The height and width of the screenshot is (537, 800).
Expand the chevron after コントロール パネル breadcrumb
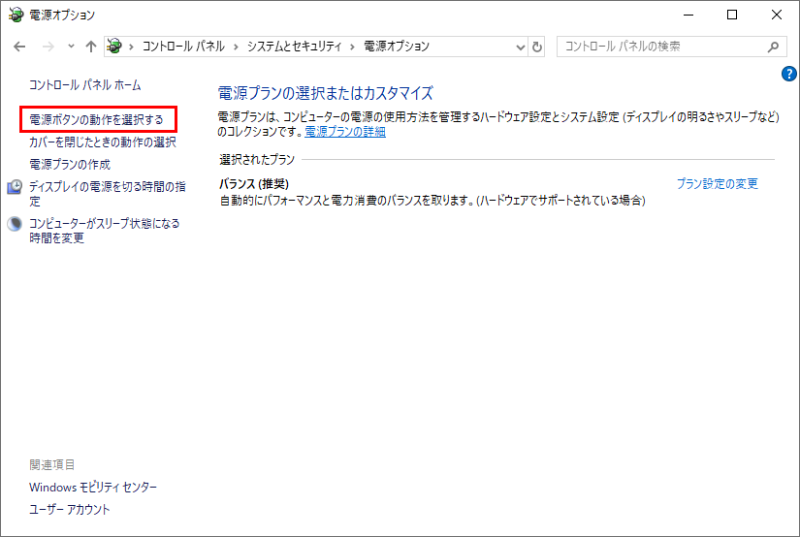click(x=236, y=47)
